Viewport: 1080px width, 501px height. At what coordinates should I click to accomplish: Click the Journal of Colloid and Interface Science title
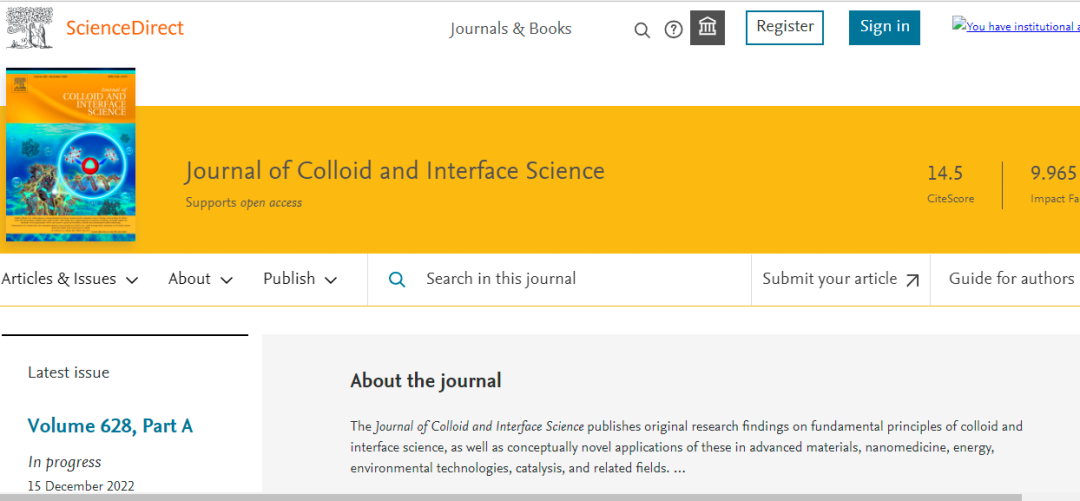[395, 171]
